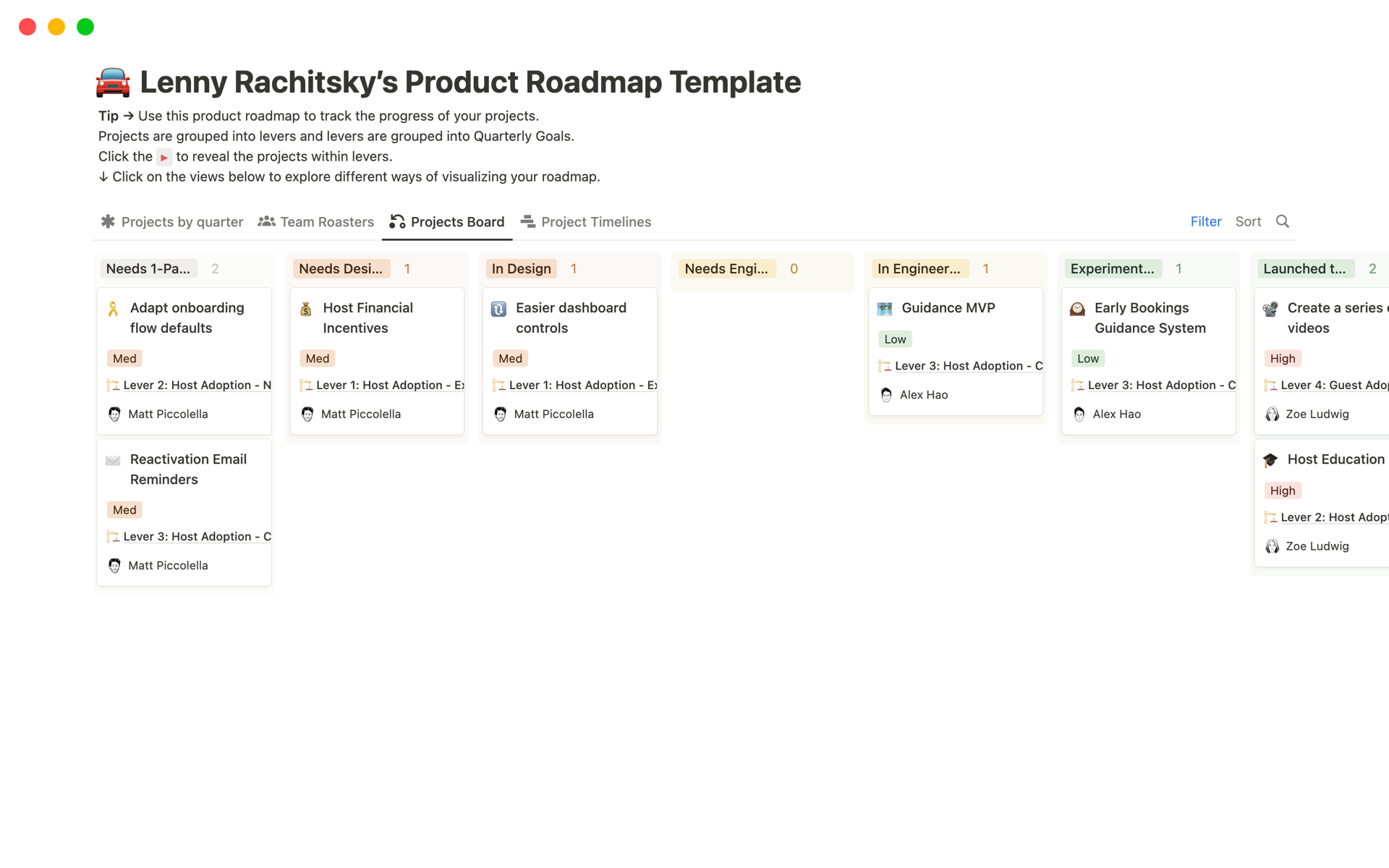The image size is (1389, 868).
Task: Click the In Design column label
Action: point(521,269)
